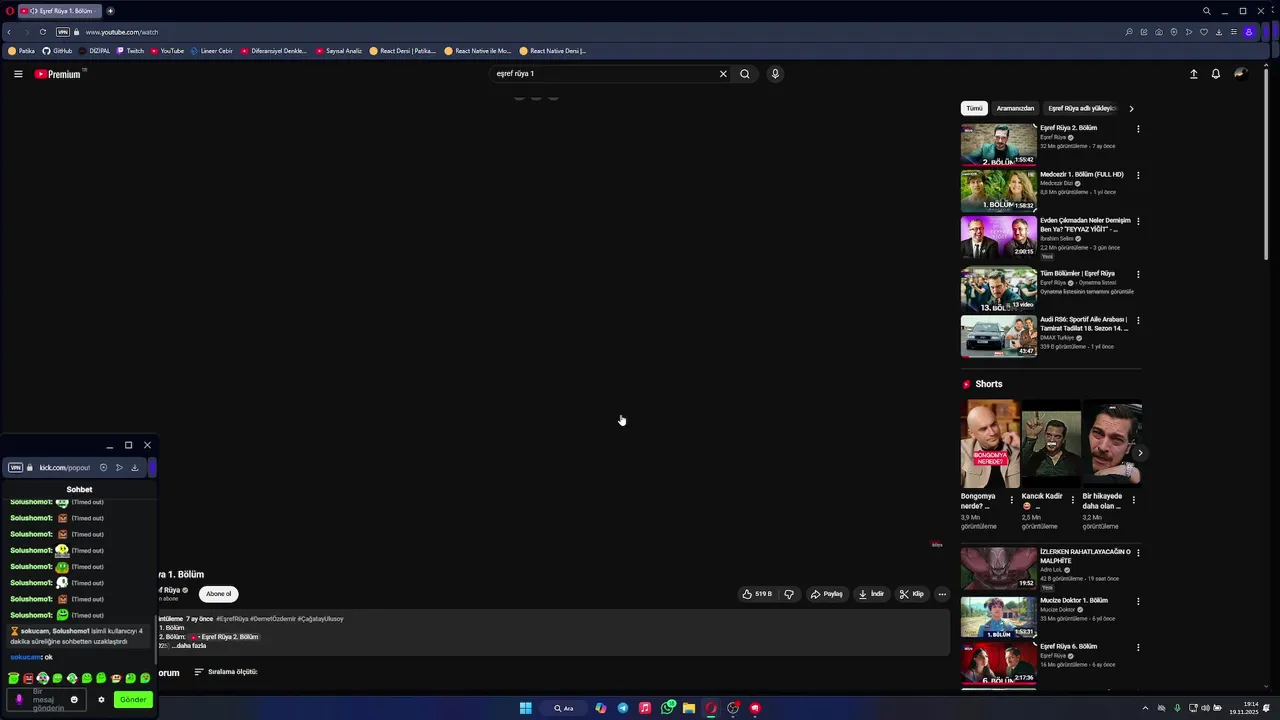Open options for Evden Çıkmadan Neler Demişim video

(x=1138, y=221)
